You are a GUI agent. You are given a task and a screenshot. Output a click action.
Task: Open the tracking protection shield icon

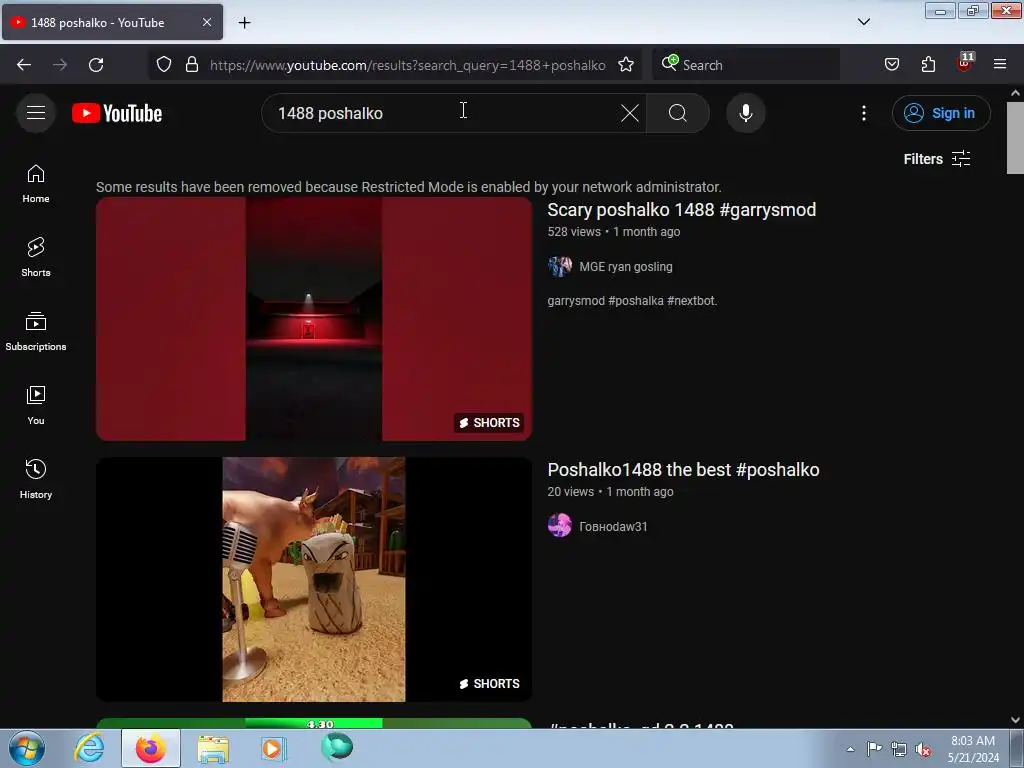(x=164, y=65)
